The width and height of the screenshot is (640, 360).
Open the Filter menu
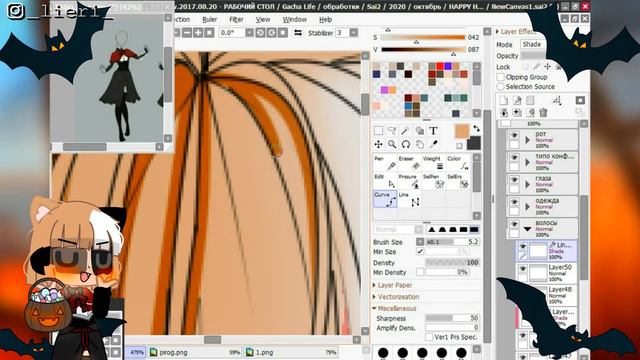coord(236,19)
